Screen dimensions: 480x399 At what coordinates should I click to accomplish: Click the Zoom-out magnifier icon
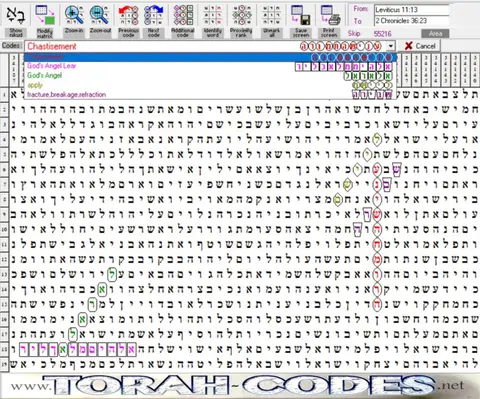tap(100, 15)
